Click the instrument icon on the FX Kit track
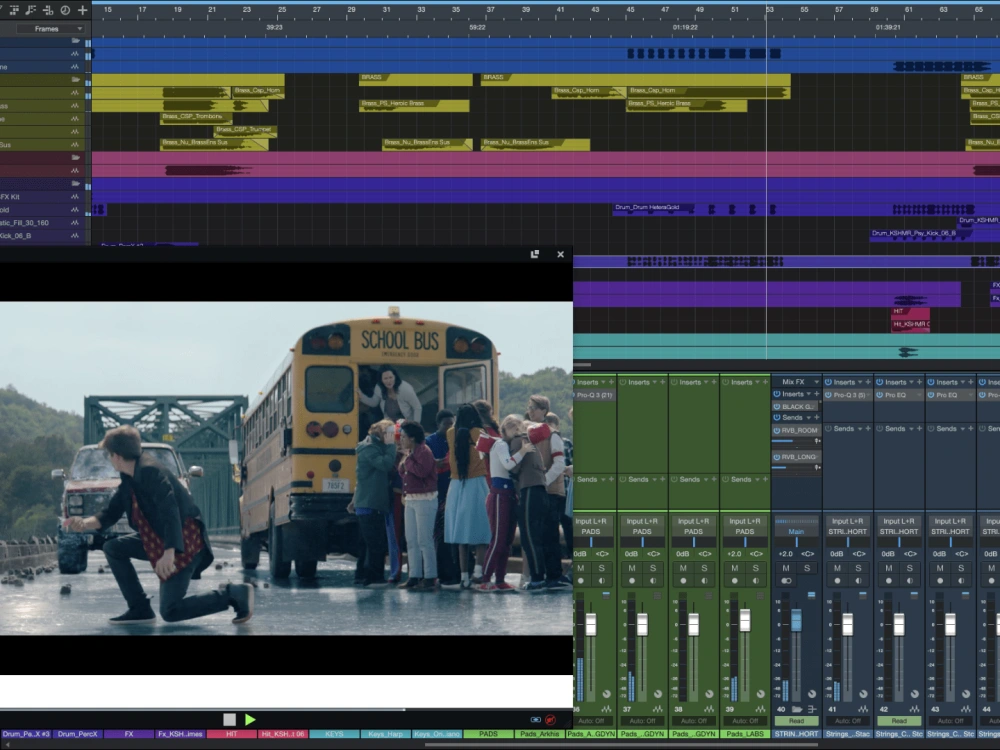This screenshot has width=1000, height=750. pos(75,196)
